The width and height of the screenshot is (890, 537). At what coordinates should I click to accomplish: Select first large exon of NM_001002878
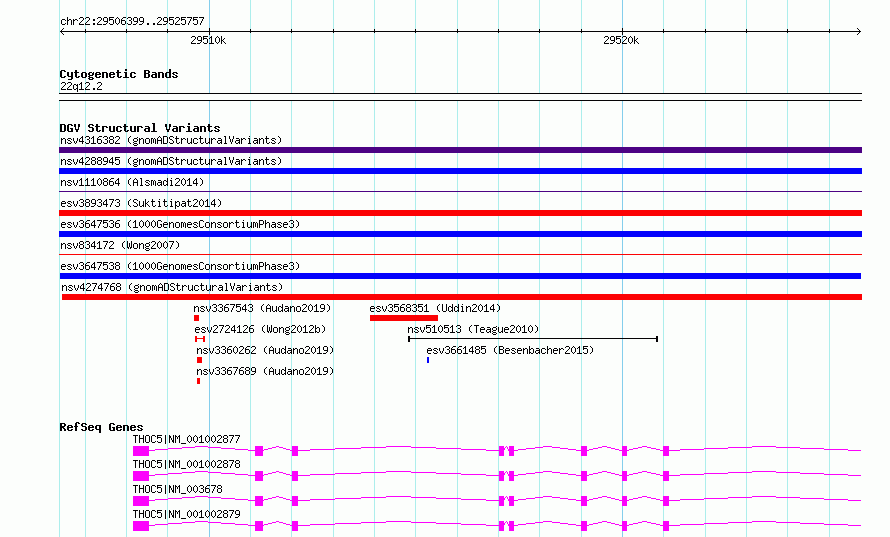pos(141,476)
